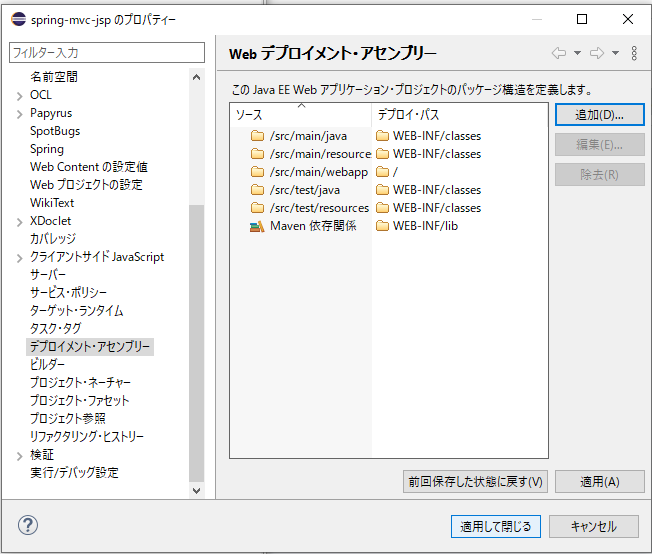
Task: Click the folder icon for /src/main/java
Action: [x=257, y=136]
